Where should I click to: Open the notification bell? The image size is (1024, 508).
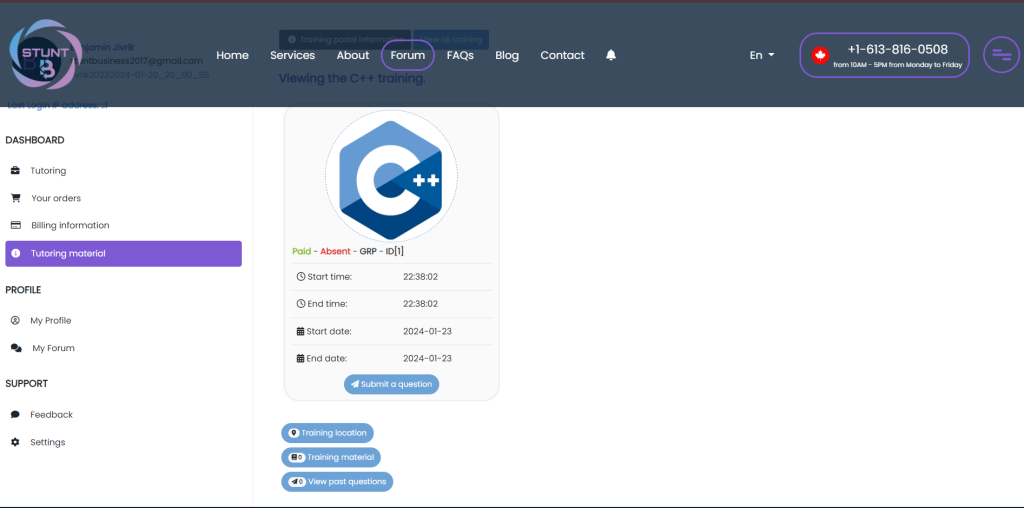tap(611, 56)
